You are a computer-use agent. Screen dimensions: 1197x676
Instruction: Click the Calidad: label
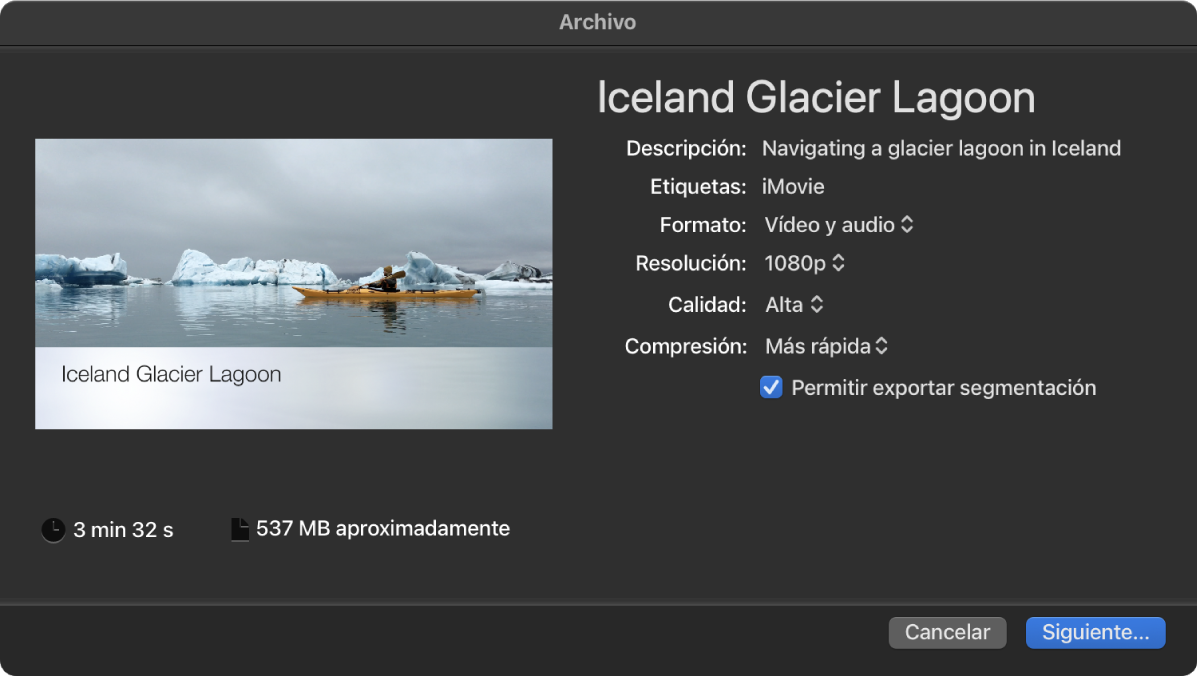707,304
